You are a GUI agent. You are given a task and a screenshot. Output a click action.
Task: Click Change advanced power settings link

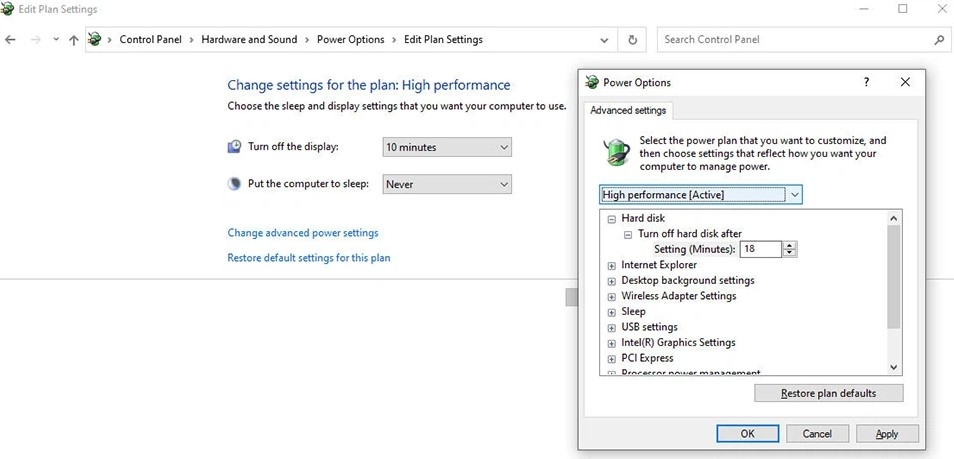click(x=303, y=233)
